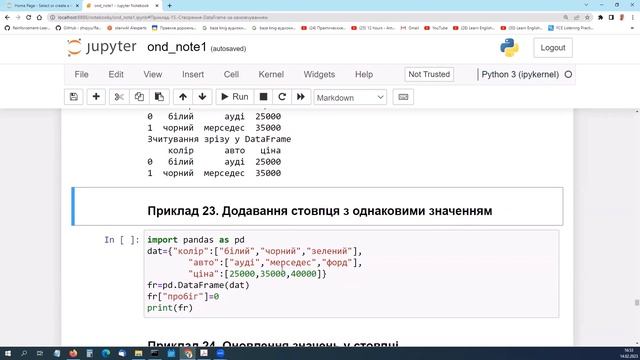Image resolution: width=640 pixels, height=360 pixels.
Task: Open File Explorer from the taskbar
Action: coord(138,353)
